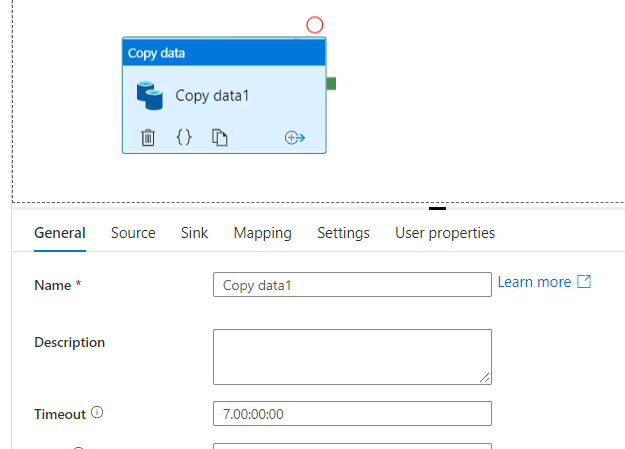Click into the Name input field
The width and height of the screenshot is (625, 449).
point(352,285)
